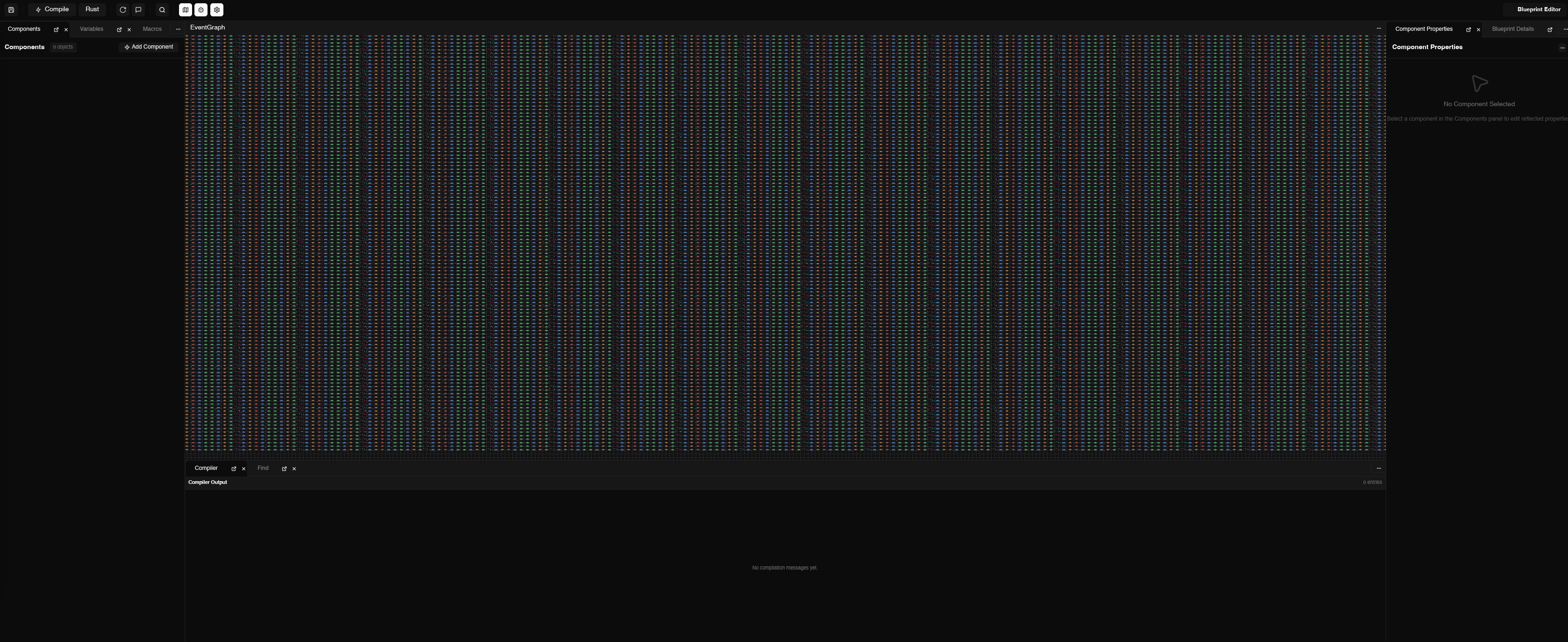1568x642 pixels.
Task: Click the circular refresh icon
Action: pyautogui.click(x=123, y=10)
